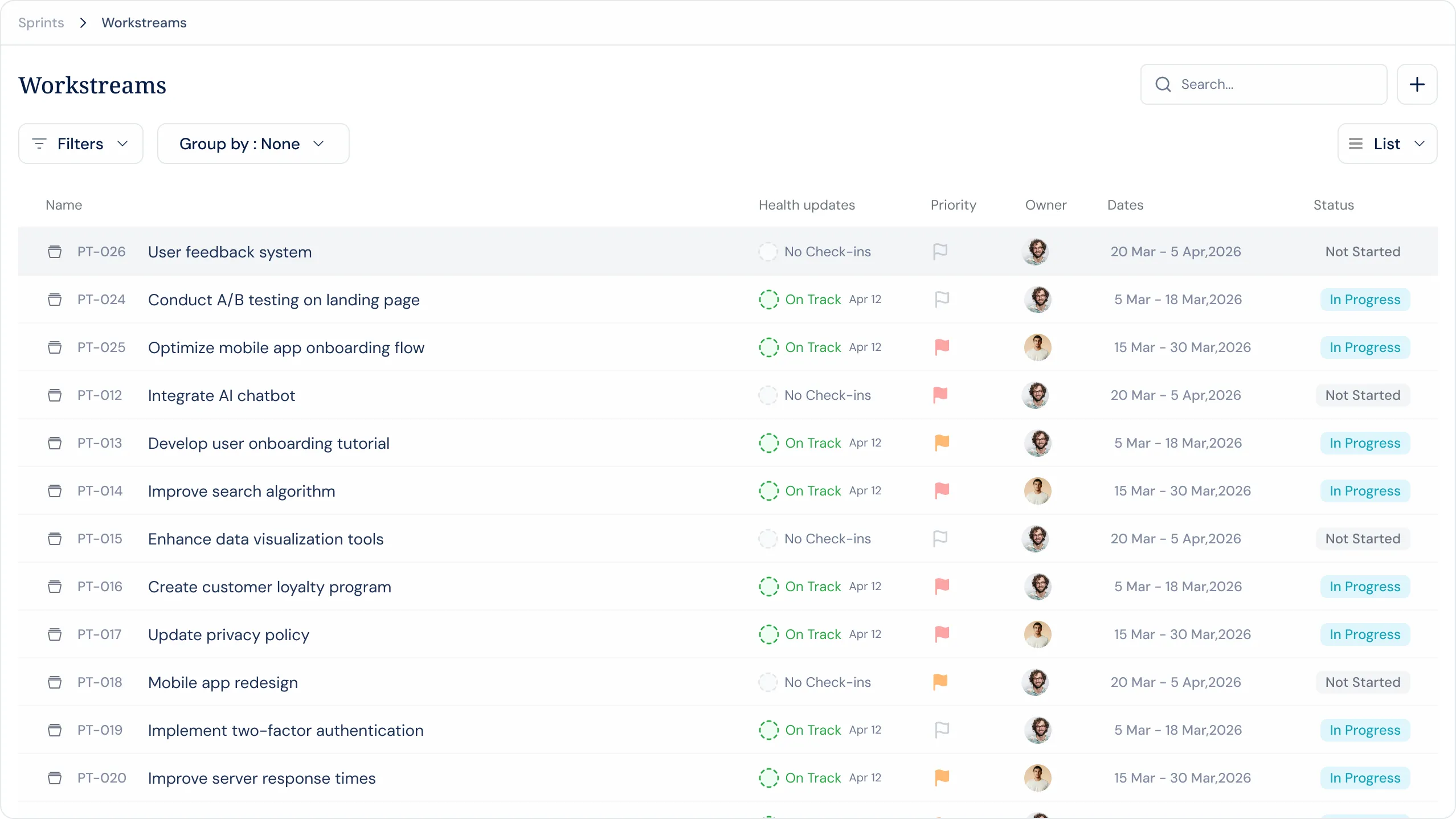Click the project icon for PT-017

pyautogui.click(x=55, y=634)
